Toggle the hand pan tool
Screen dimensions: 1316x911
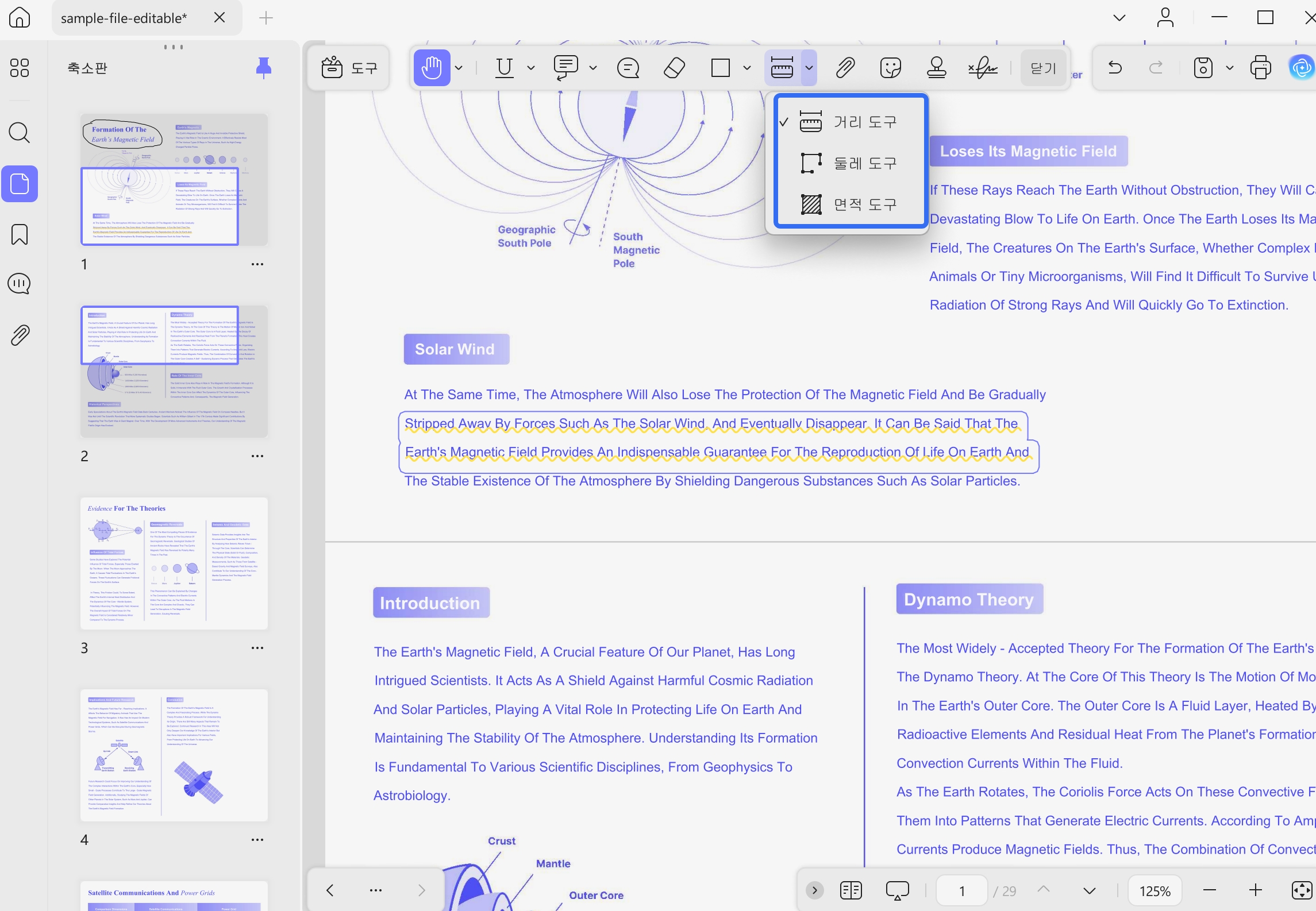click(x=432, y=68)
